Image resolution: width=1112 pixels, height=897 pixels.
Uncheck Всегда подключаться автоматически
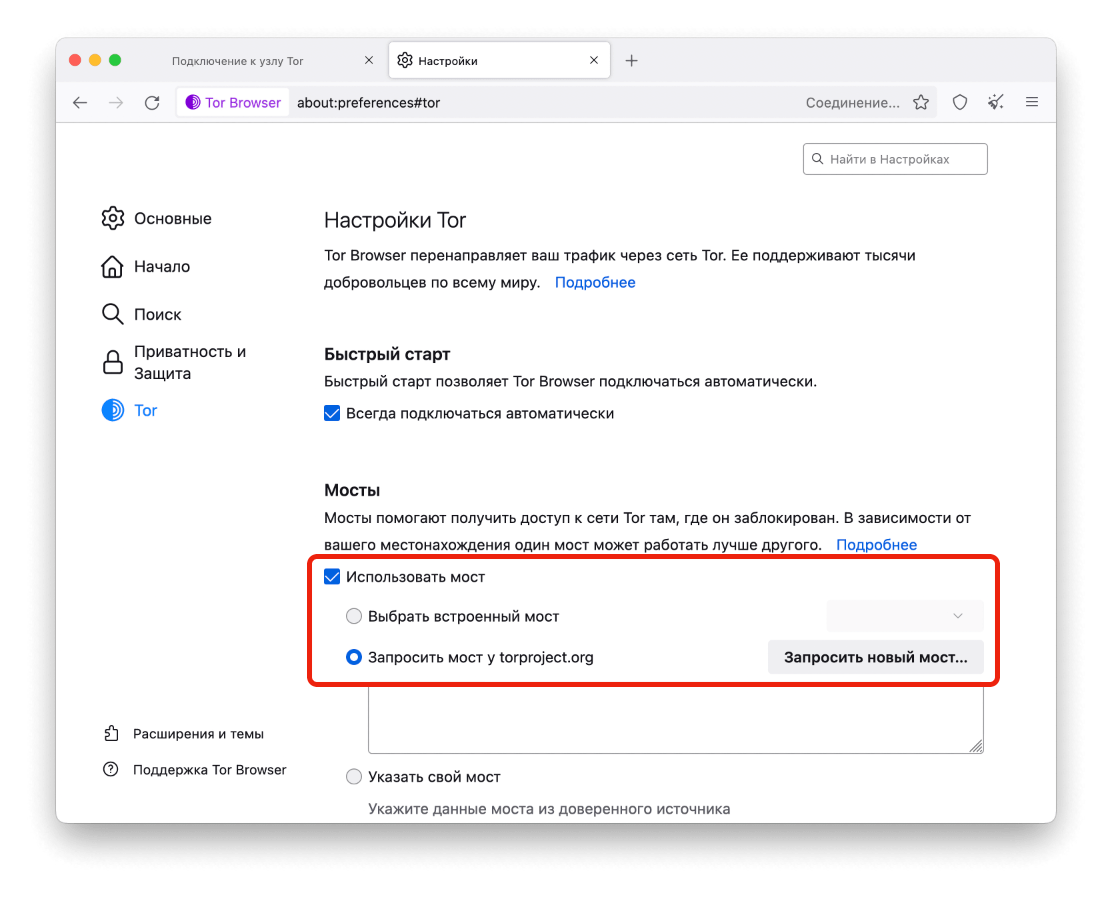(331, 413)
